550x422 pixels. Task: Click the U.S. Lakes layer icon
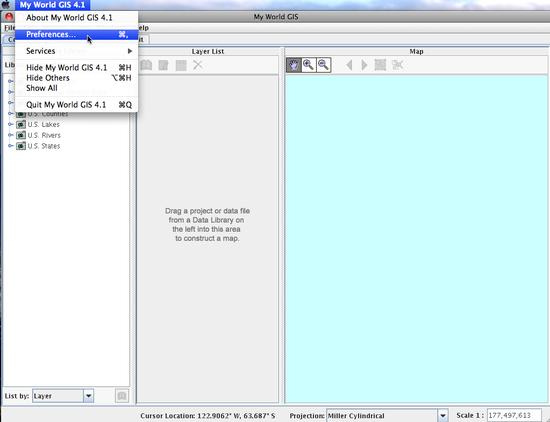point(21,125)
